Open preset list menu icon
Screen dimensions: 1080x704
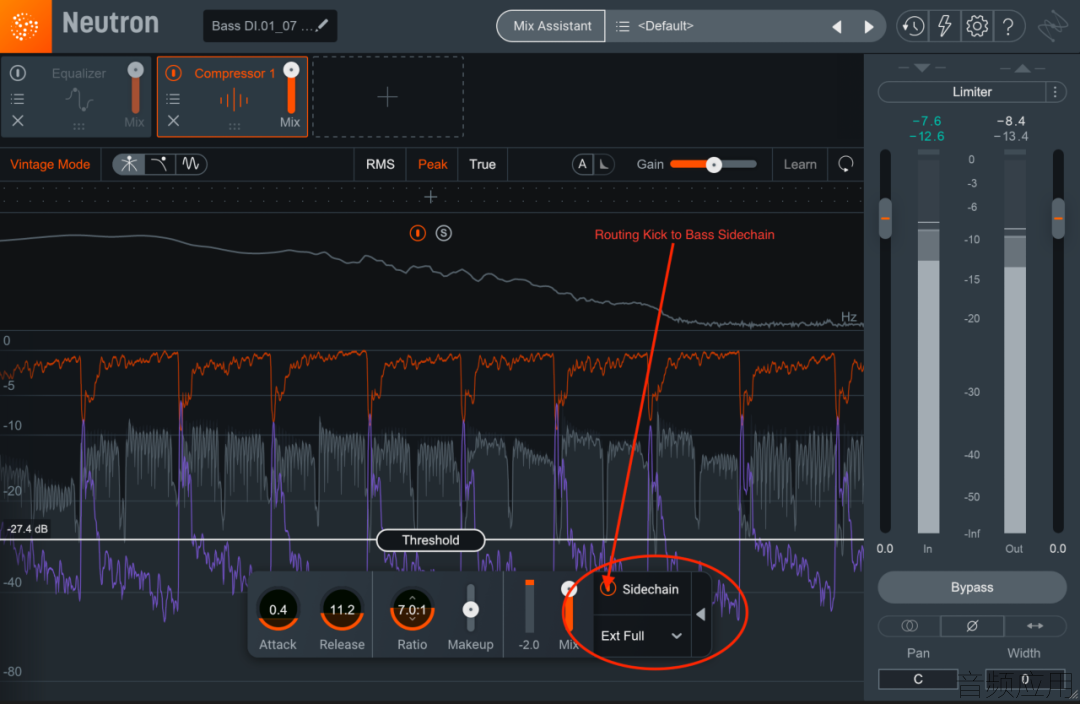point(622,26)
